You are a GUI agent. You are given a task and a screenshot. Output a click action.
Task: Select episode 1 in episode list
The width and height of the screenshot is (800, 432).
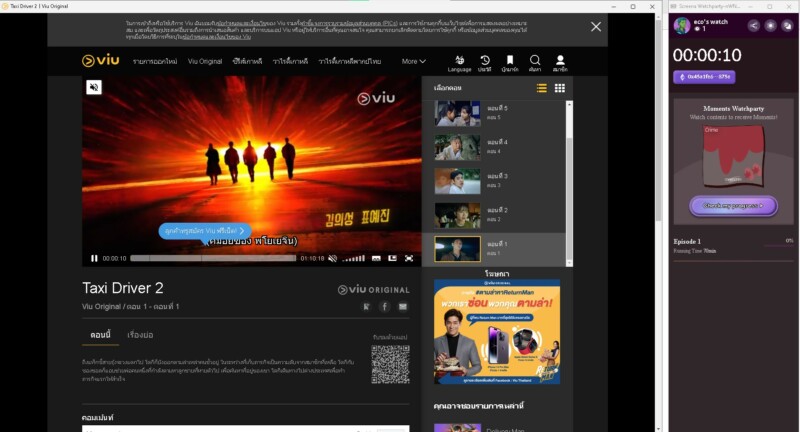494,249
